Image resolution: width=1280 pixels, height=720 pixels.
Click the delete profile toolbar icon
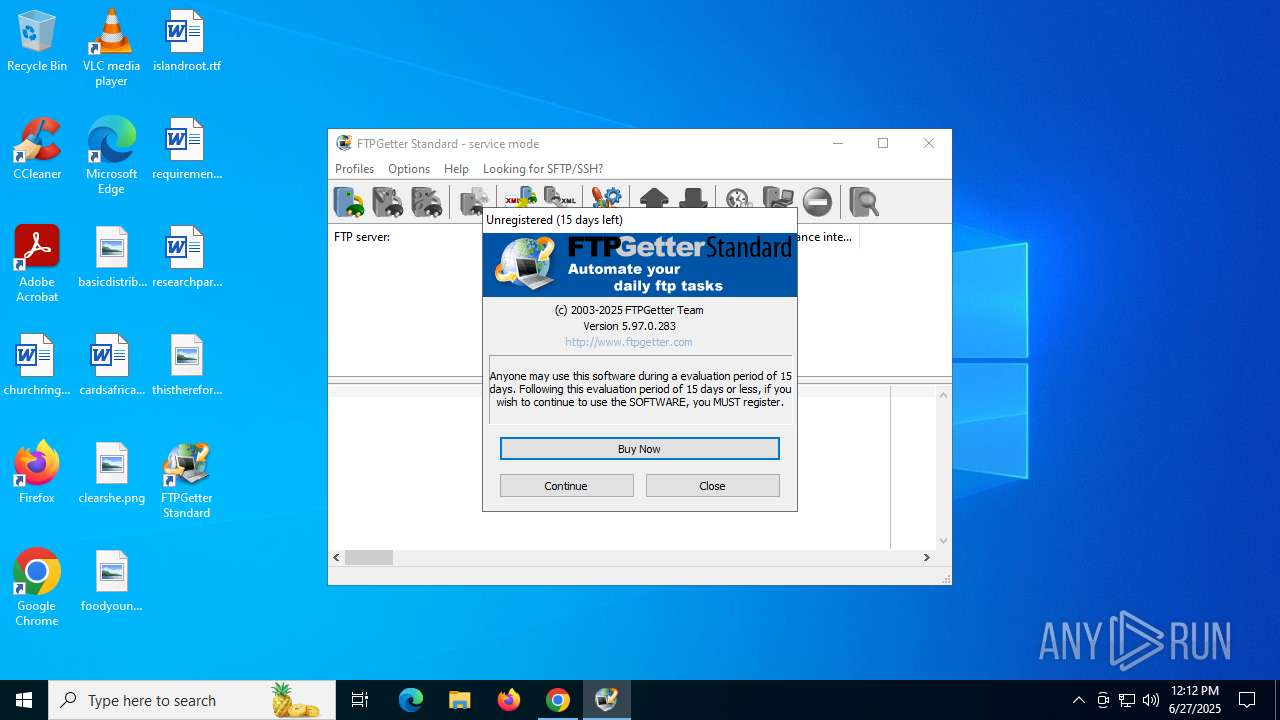pyautogui.click(x=427, y=202)
